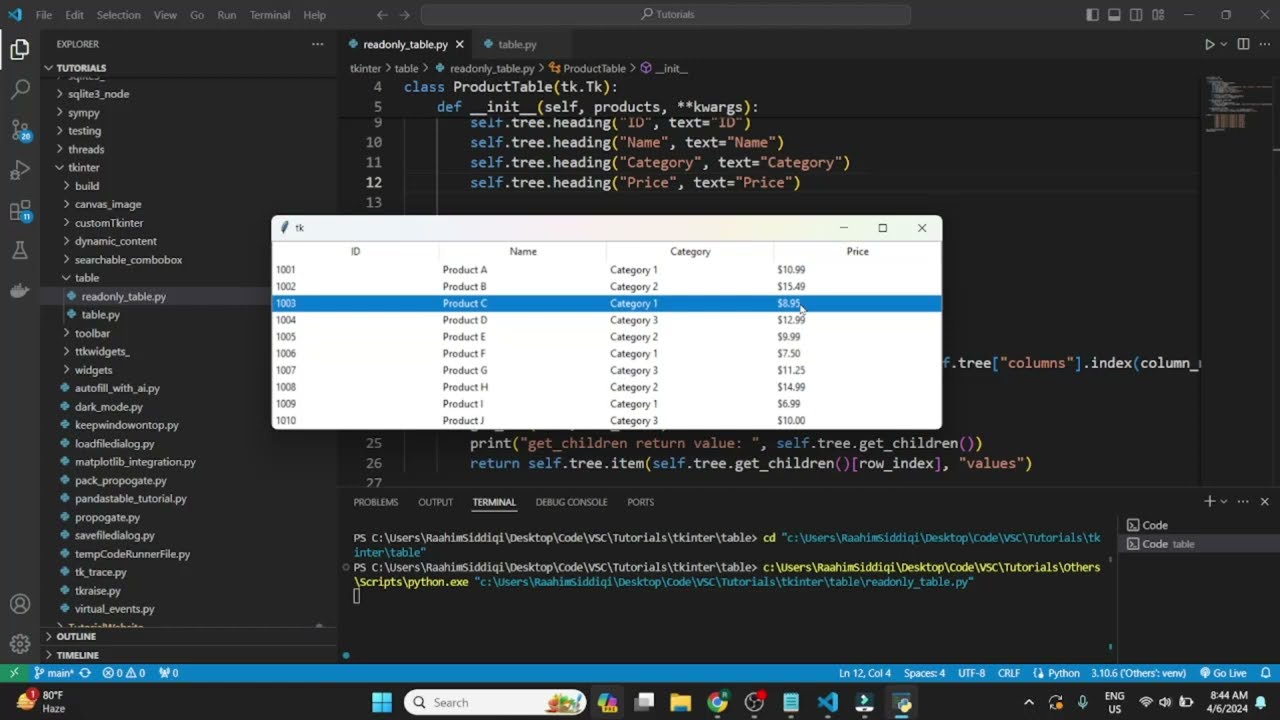1280x720 pixels.
Task: Click the Name column heading in tk window
Action: pyautogui.click(x=523, y=252)
